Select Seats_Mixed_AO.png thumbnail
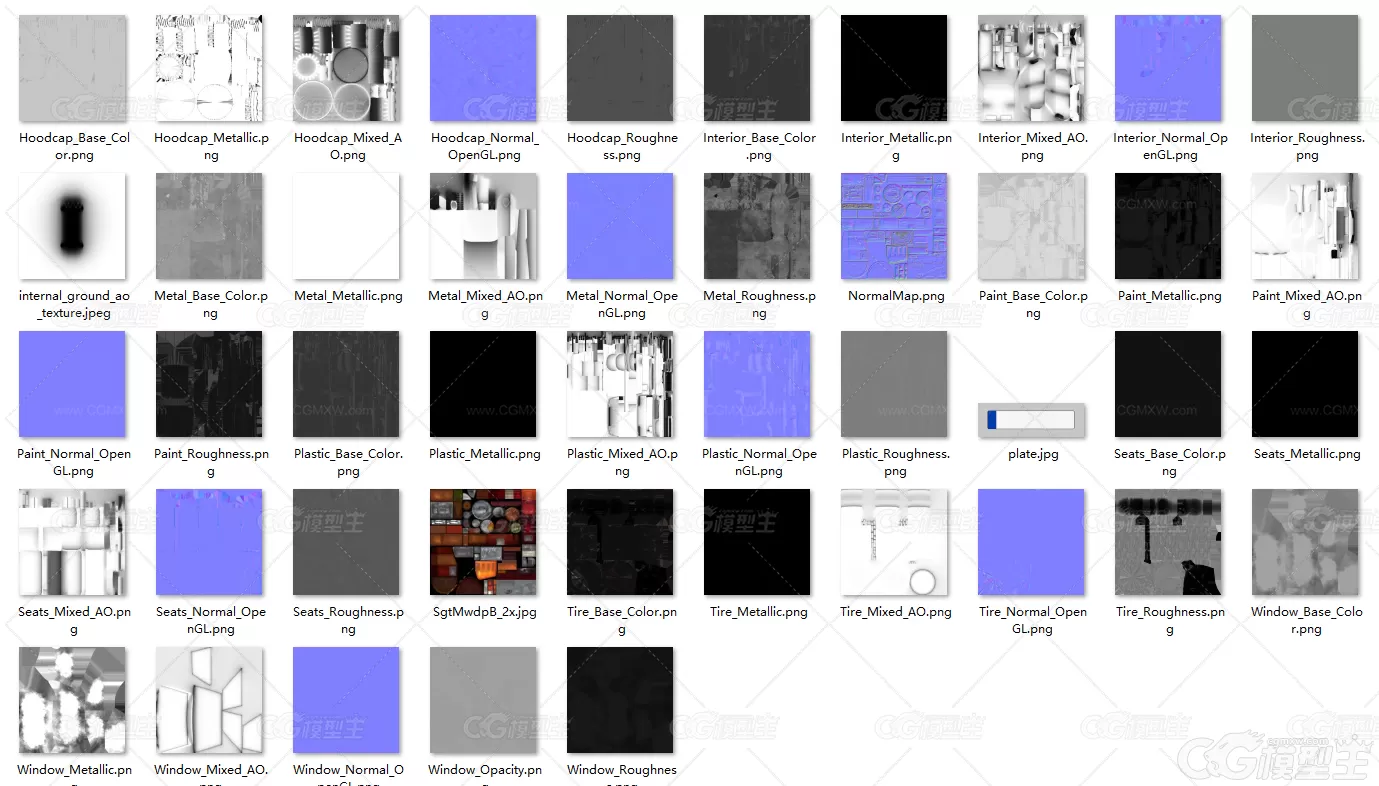 72,542
